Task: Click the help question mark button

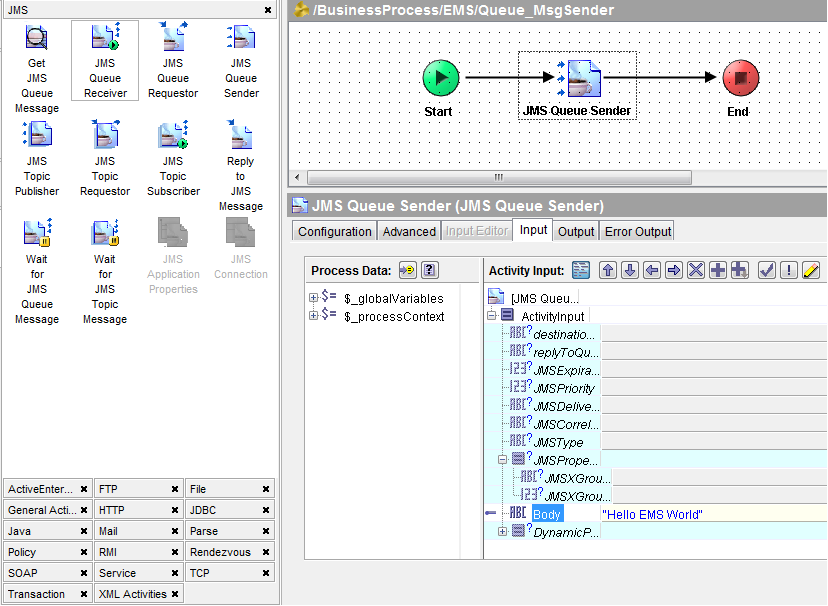Action: click(431, 270)
